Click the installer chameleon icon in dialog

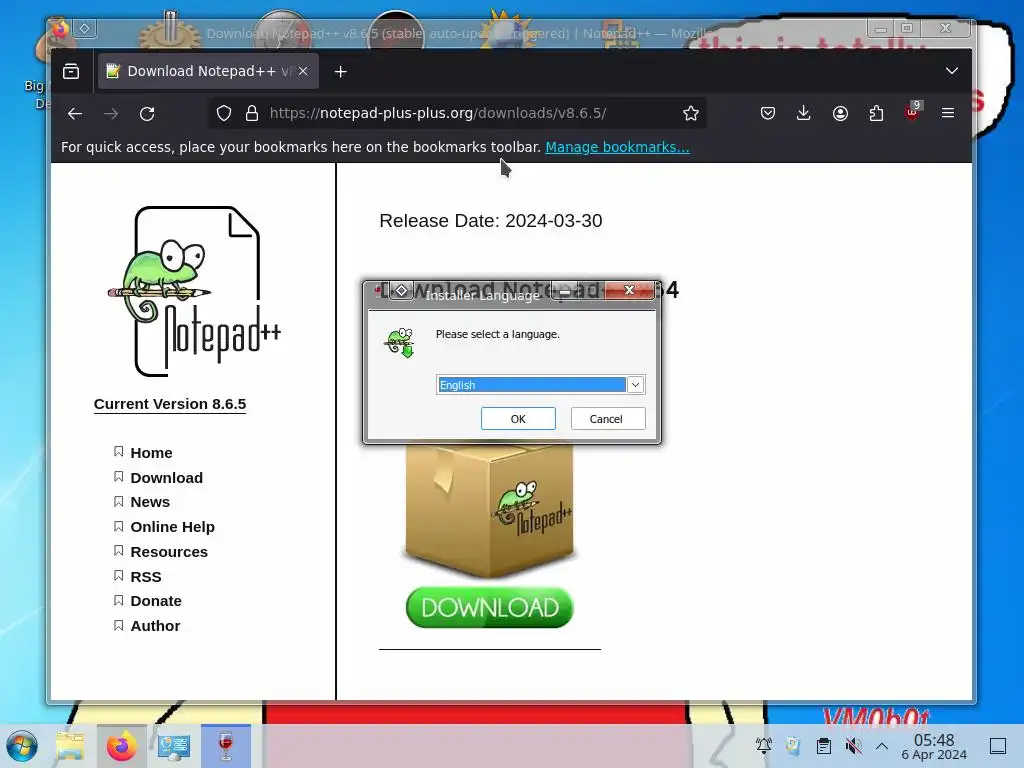coord(400,342)
